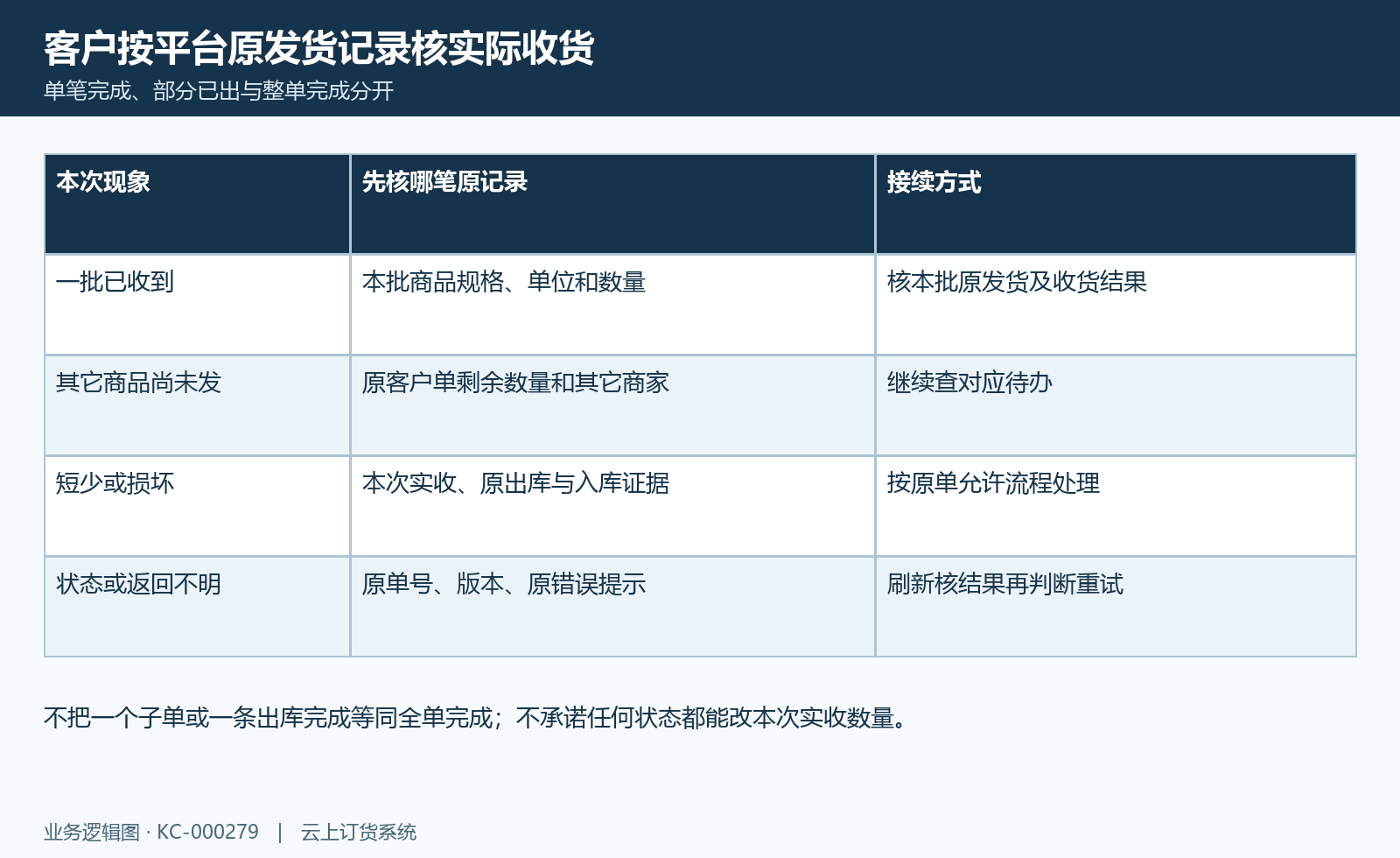This screenshot has width=1400, height=858.
Task: Click the footer text 业务逻辑图 · KC-000279
Action: (x=151, y=832)
